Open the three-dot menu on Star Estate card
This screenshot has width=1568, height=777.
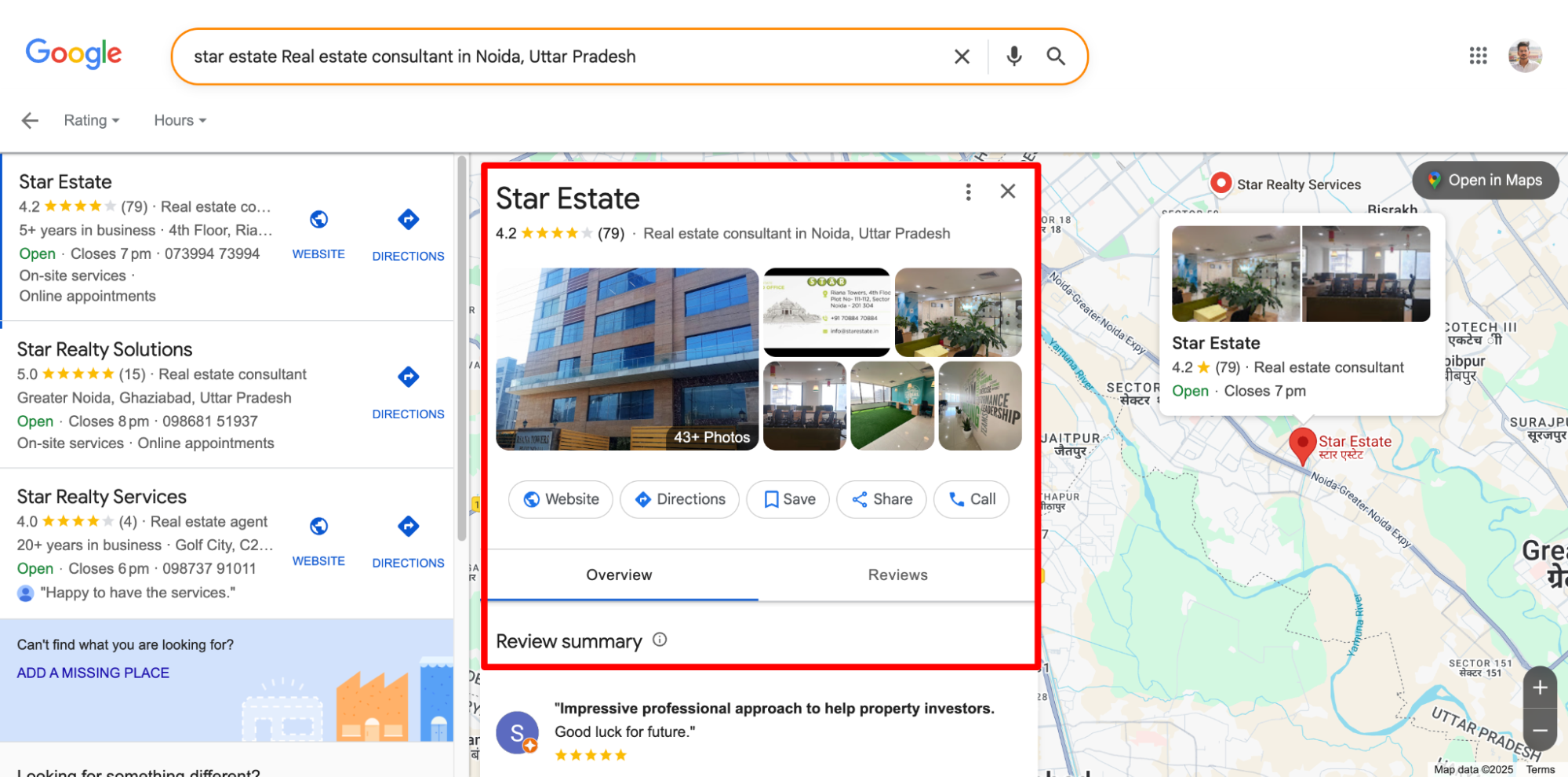[x=968, y=192]
